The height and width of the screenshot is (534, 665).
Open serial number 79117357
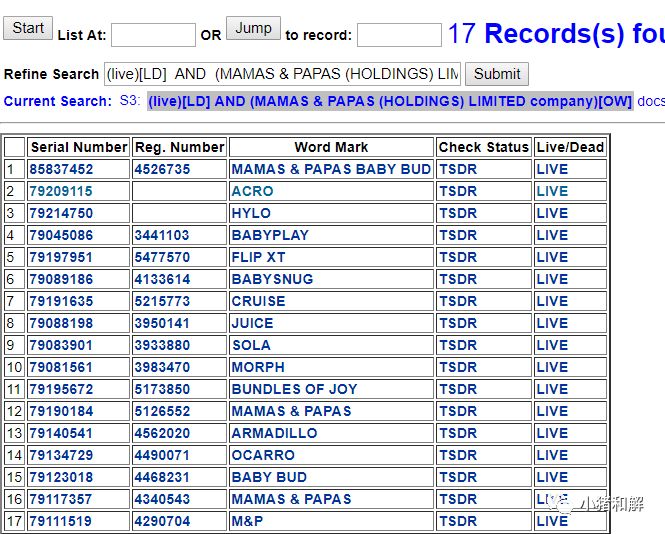pos(61,500)
